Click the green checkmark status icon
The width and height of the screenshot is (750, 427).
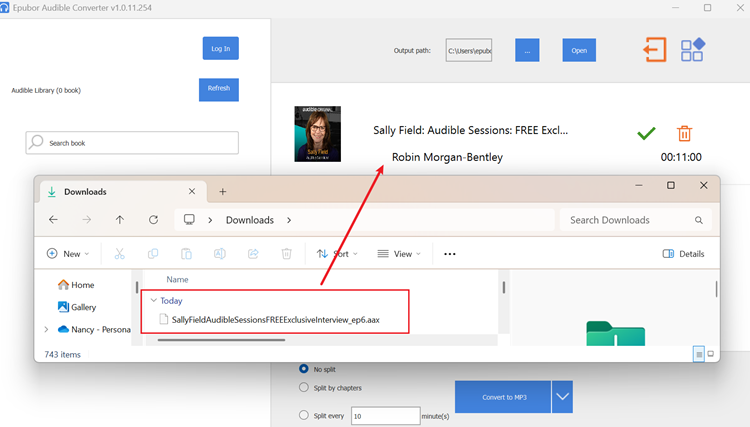(646, 133)
